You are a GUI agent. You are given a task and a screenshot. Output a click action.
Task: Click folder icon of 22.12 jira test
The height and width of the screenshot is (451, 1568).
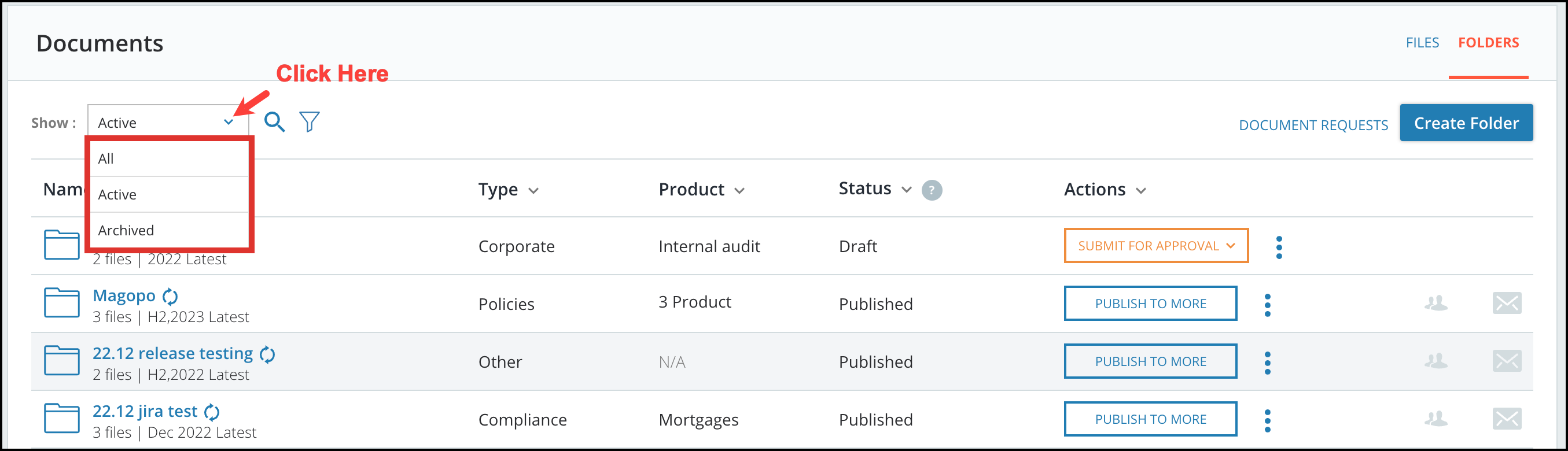61,418
